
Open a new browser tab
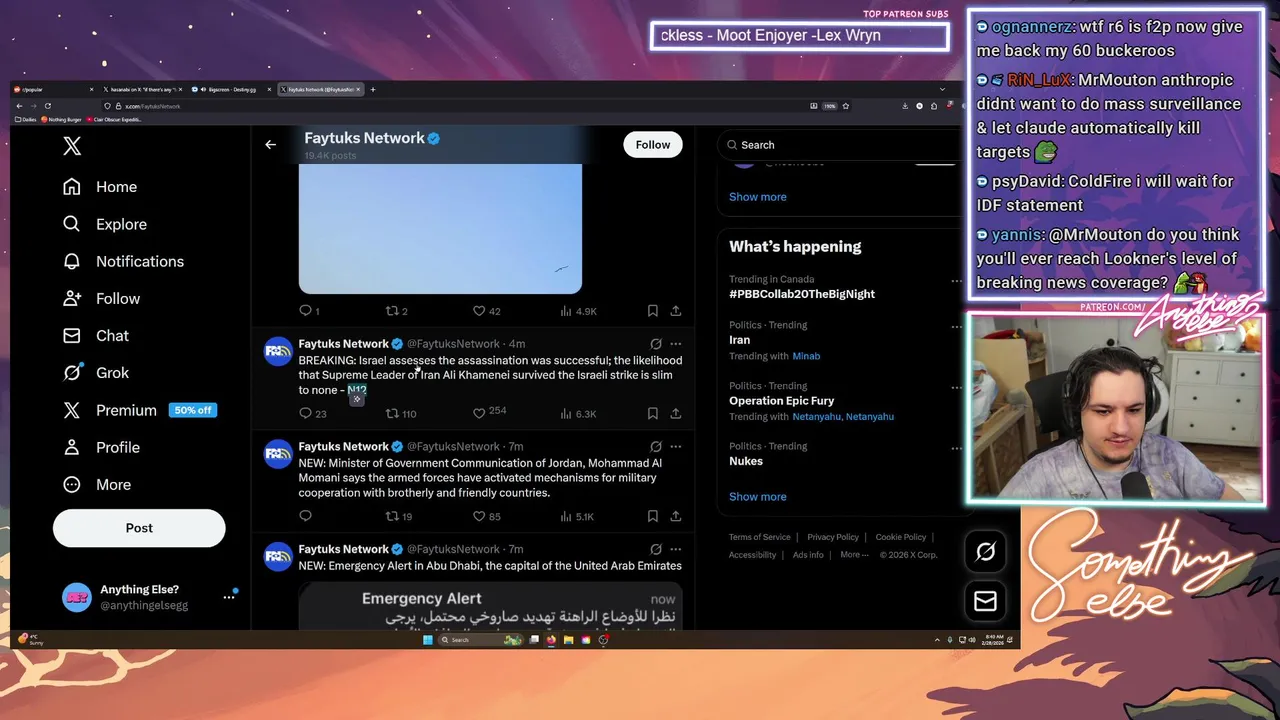pyautogui.click(x=373, y=90)
